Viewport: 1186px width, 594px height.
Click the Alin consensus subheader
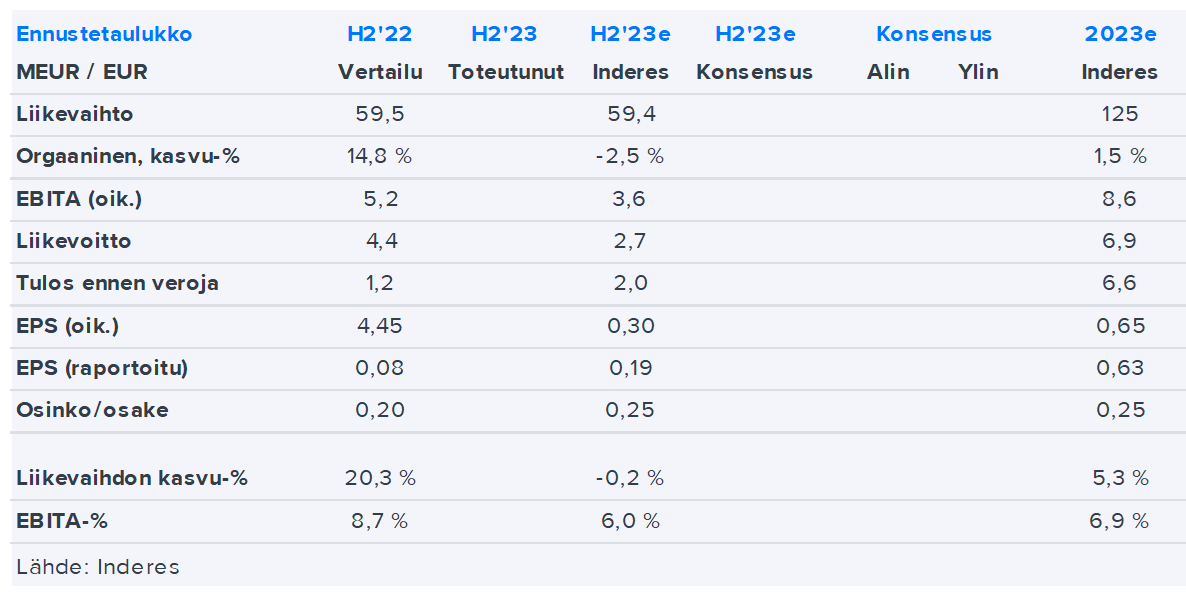(888, 72)
